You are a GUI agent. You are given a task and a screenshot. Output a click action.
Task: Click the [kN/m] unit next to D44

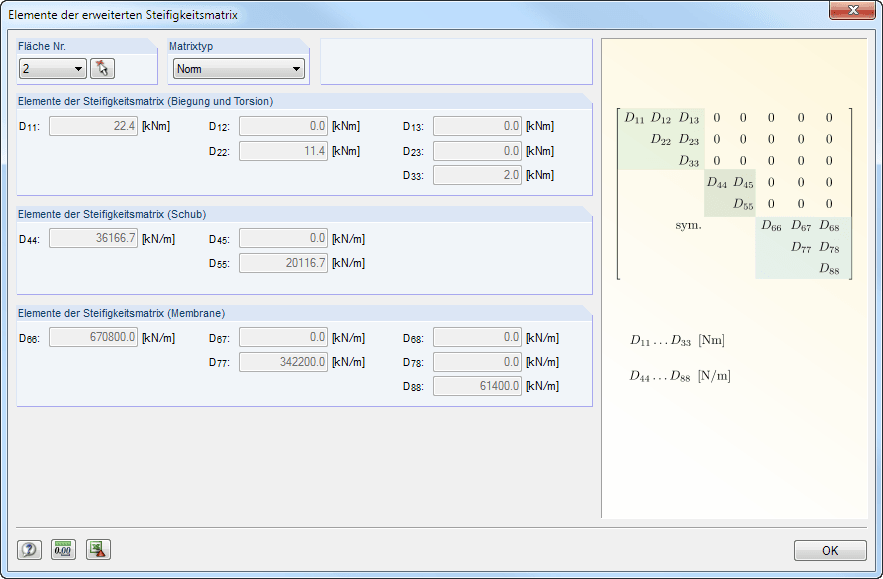click(x=158, y=239)
